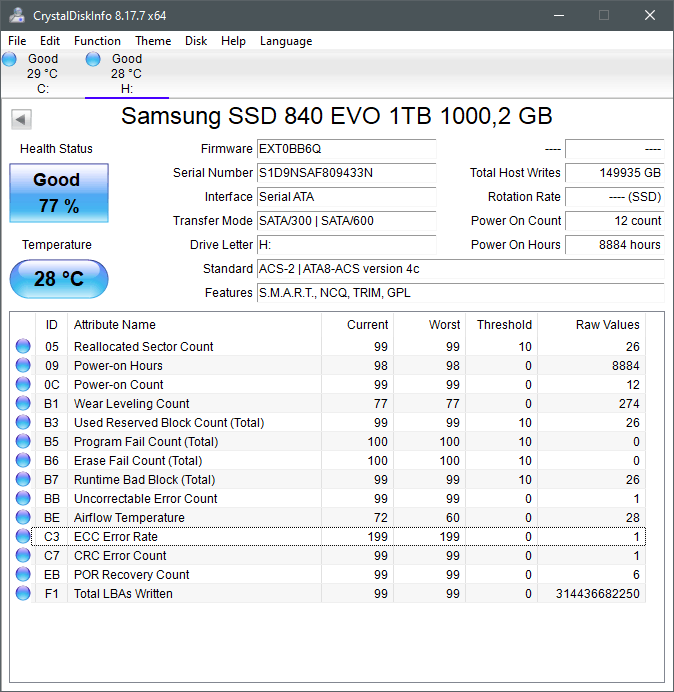Select the ECC Error Rate attribute name
This screenshot has height=692, width=674.
tap(116, 536)
